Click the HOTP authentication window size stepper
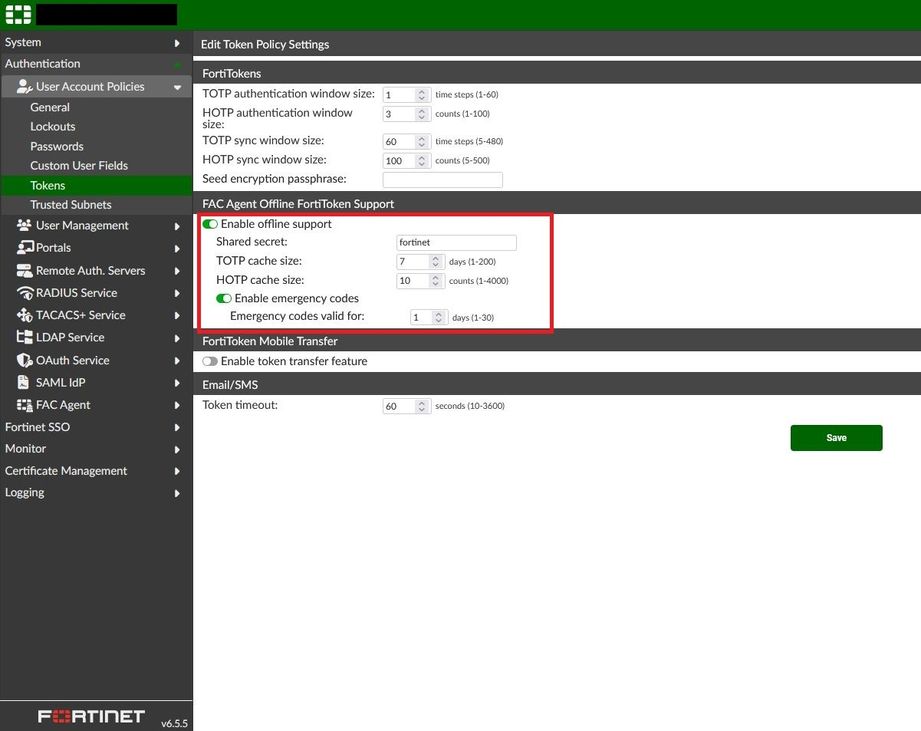 coord(421,114)
